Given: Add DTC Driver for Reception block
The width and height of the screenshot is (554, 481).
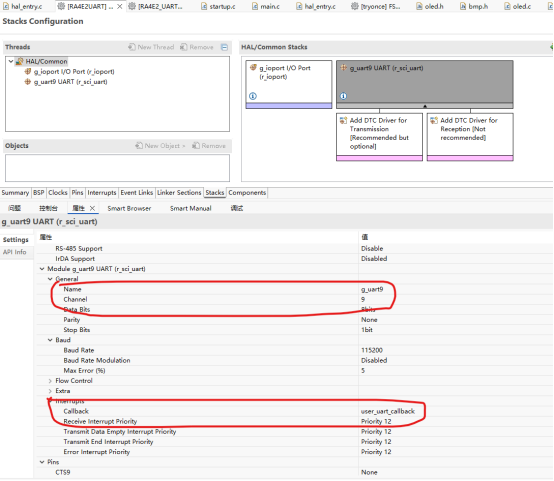Looking at the screenshot, I should tap(470, 137).
